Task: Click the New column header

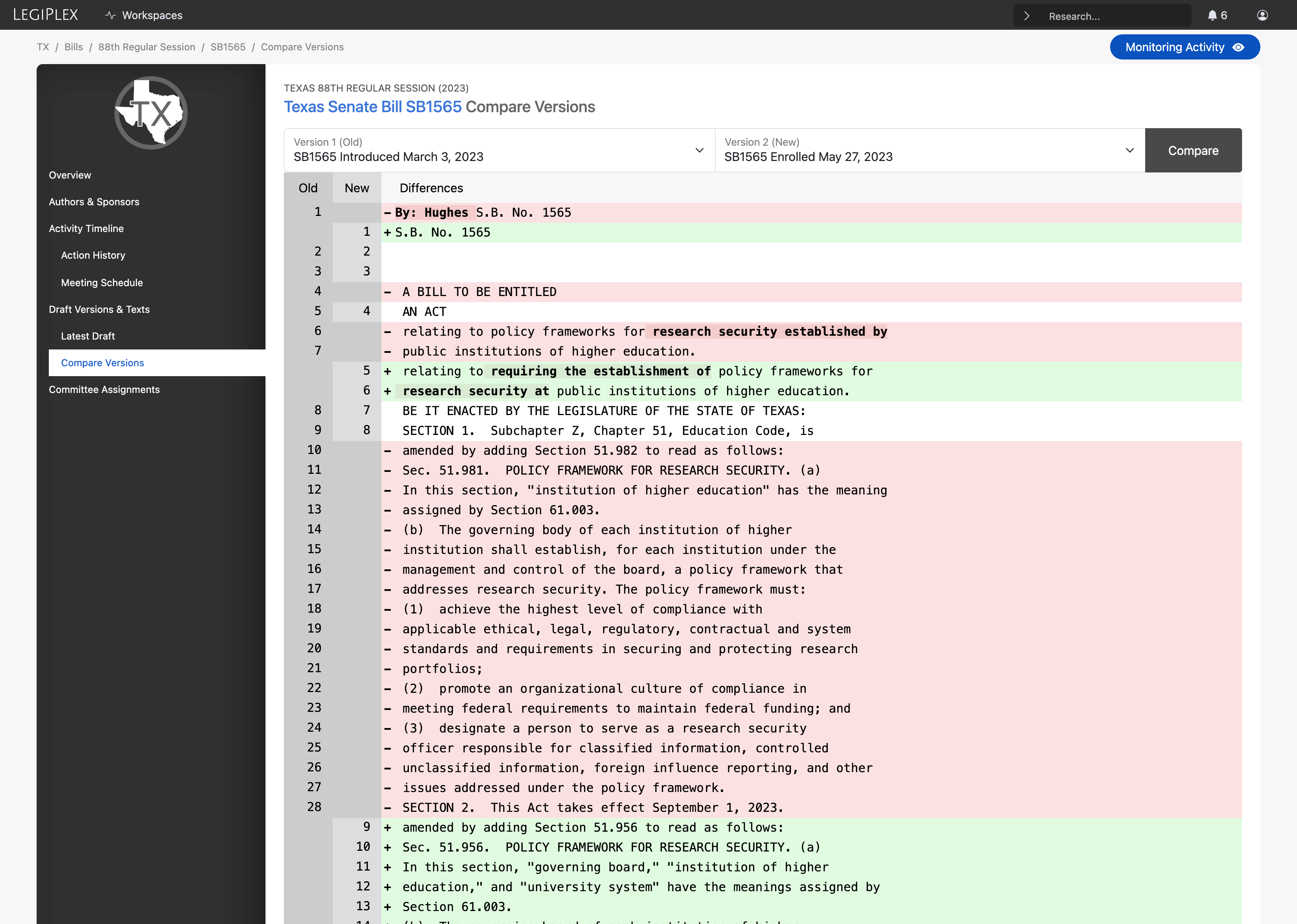Action: (x=357, y=188)
